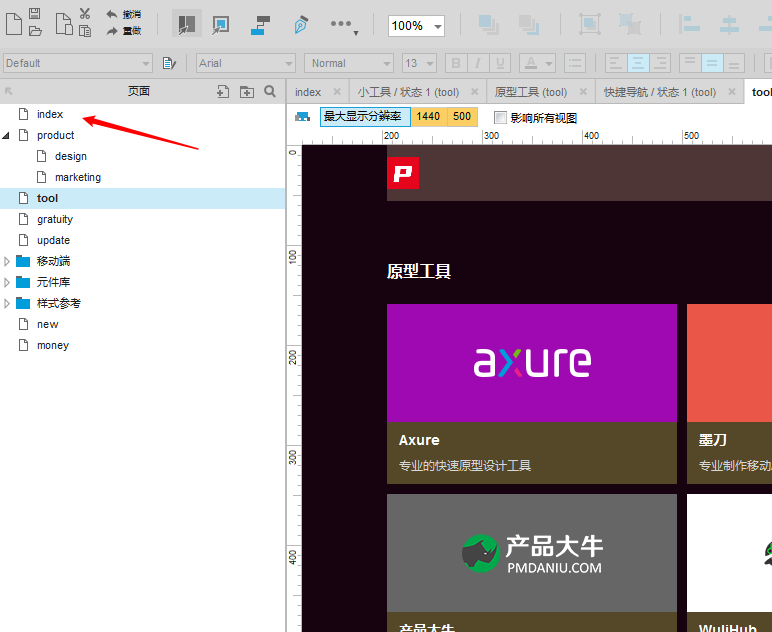This screenshot has height=632, width=772.
Task: Align text right
Action: click(660, 63)
